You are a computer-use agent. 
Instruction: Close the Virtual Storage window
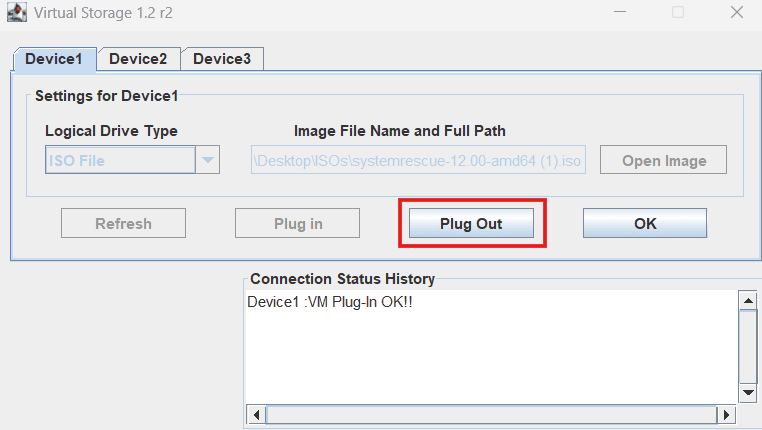736,13
